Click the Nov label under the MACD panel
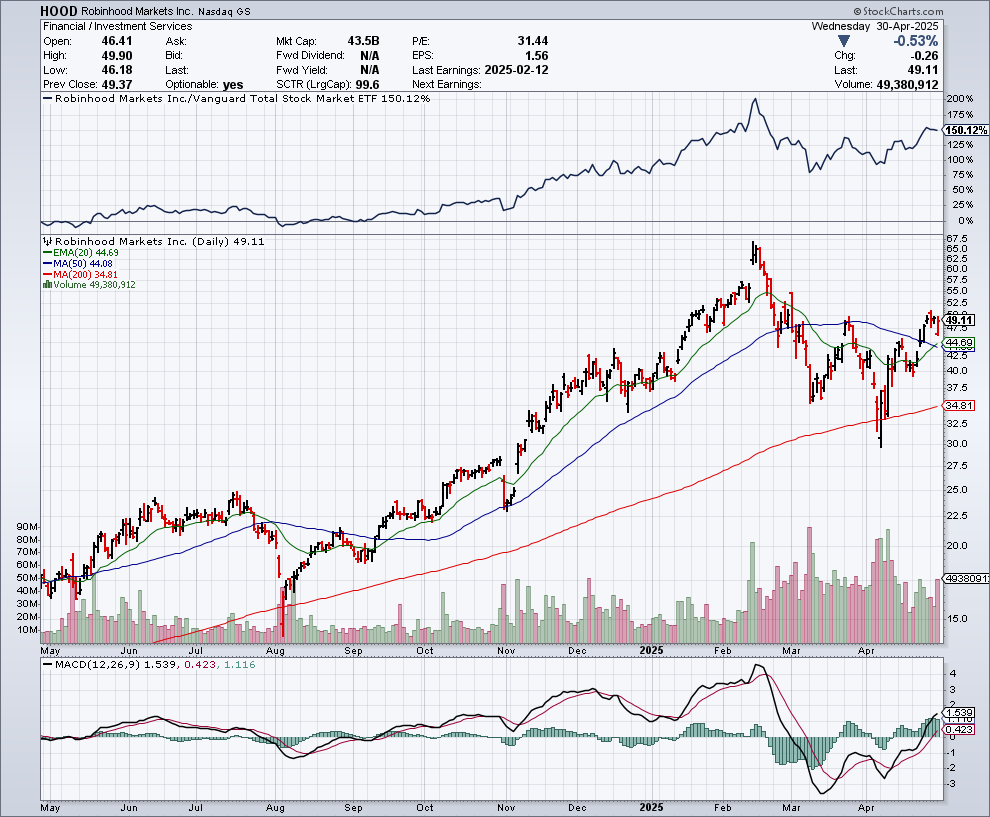Screen dimensions: 990x817 click(x=506, y=808)
